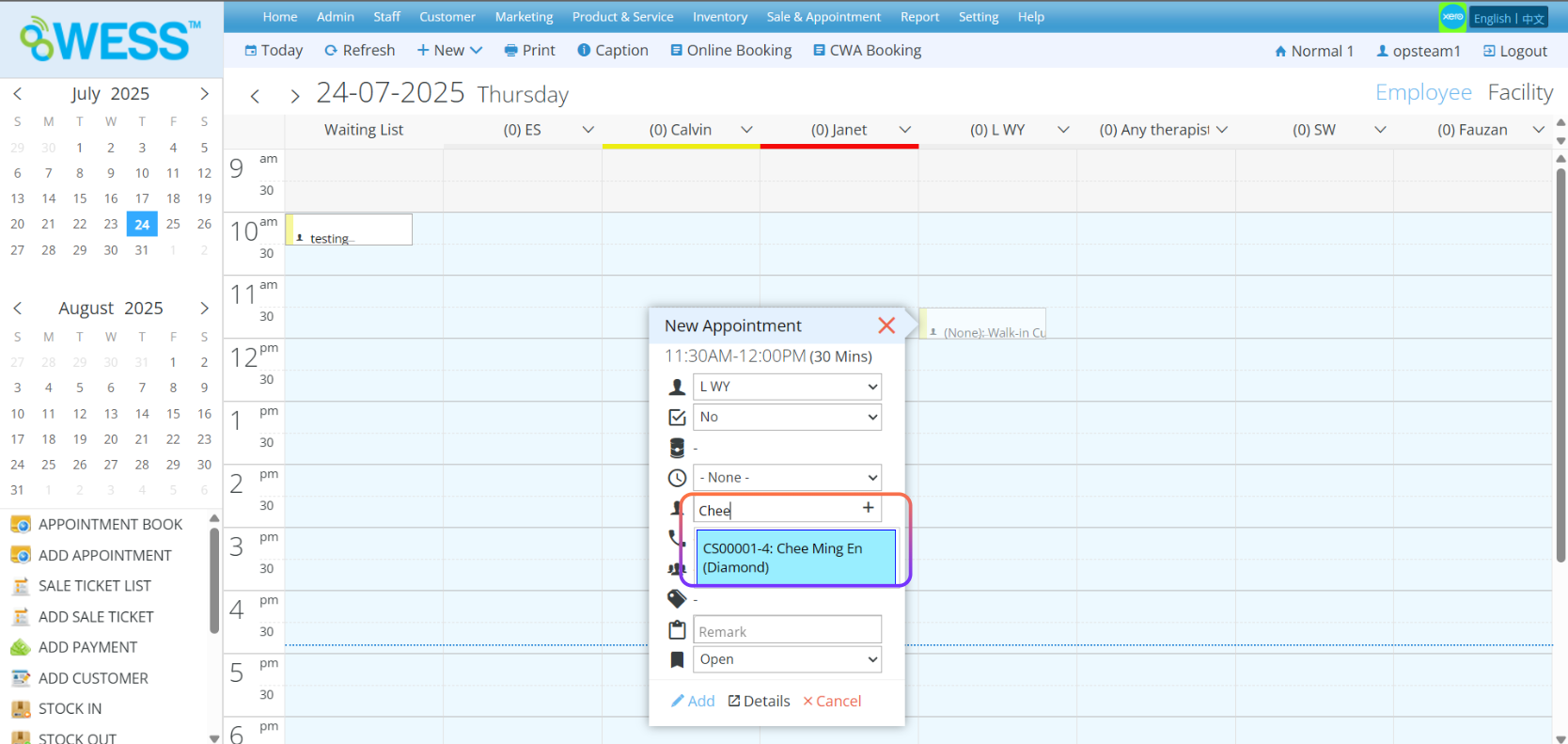The image size is (1568, 744).
Task: Expand the L WY employee dropdown
Action: (787, 387)
